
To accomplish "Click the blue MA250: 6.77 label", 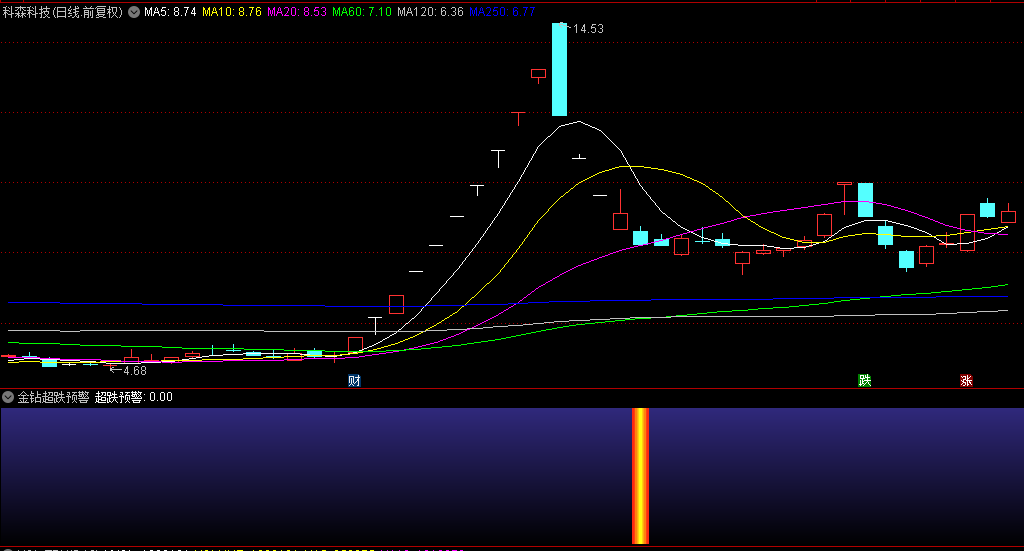I will tap(502, 12).
